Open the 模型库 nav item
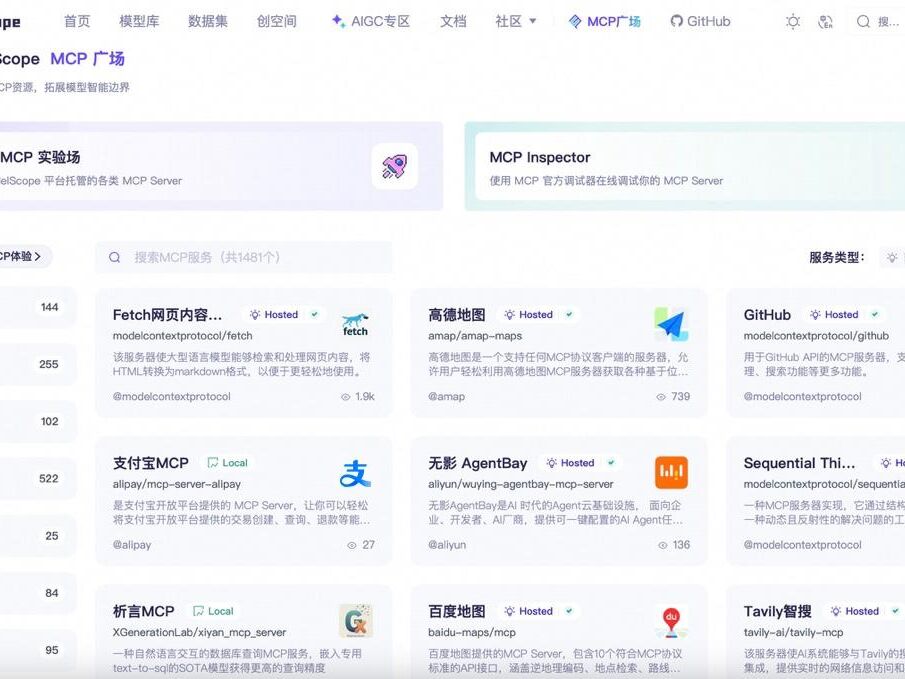 pos(139,21)
